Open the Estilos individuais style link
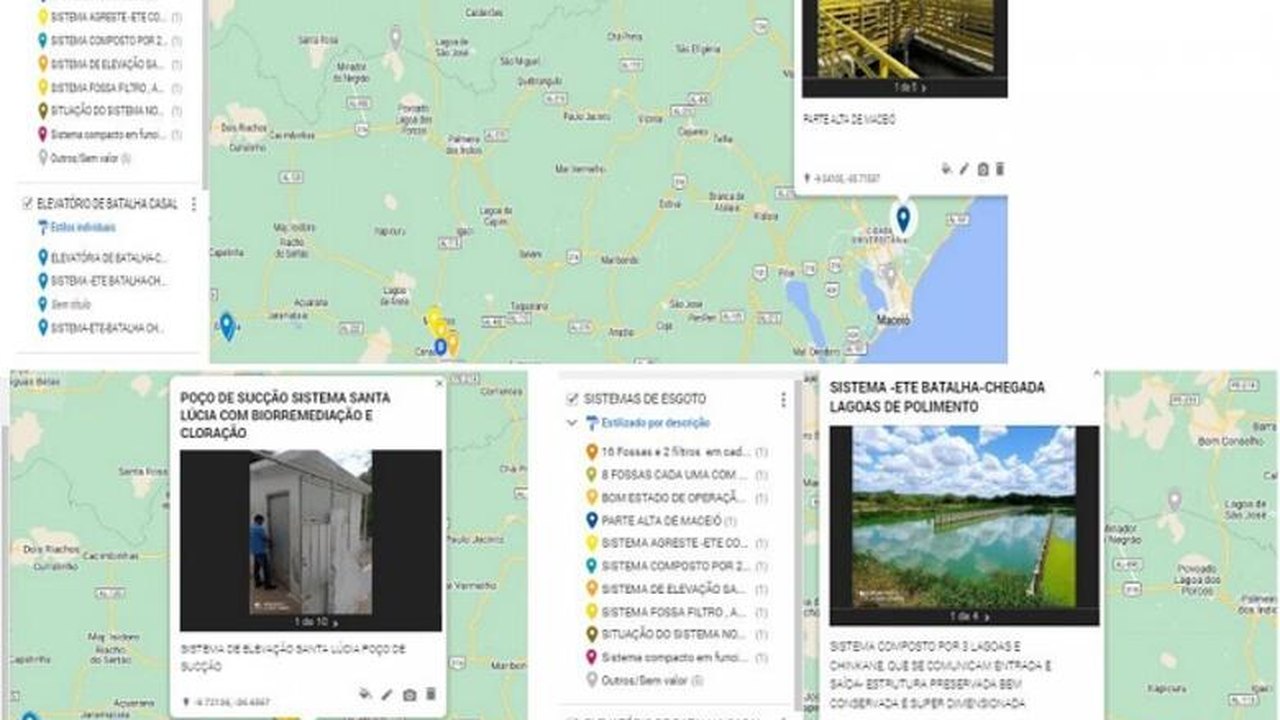The height and width of the screenshot is (720, 1280). coord(76,228)
